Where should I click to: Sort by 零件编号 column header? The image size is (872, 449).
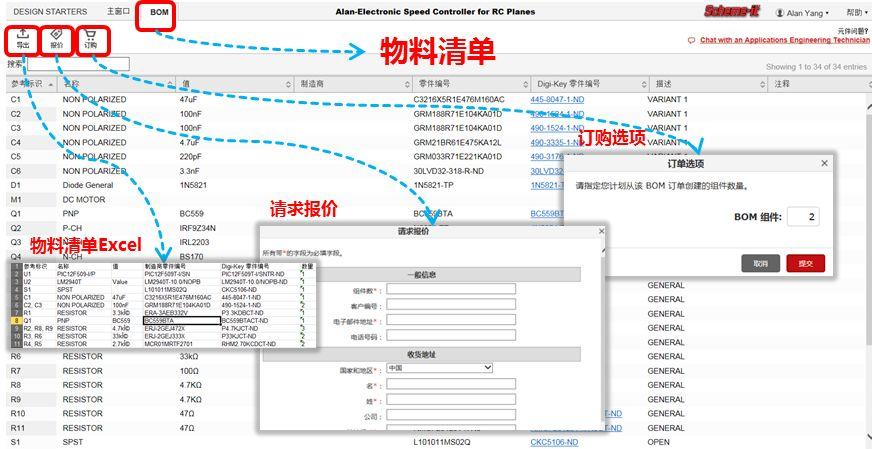(x=471, y=84)
